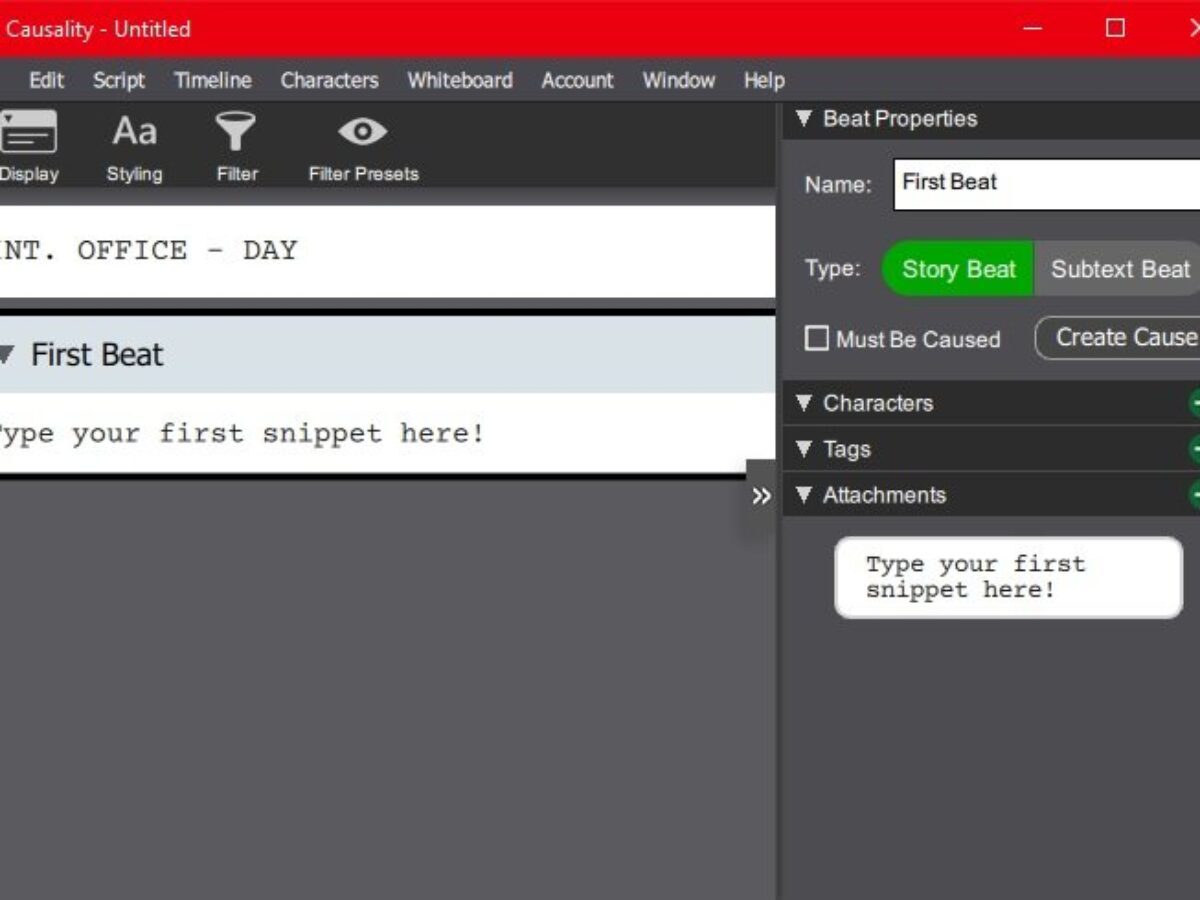Open the Help menu
The height and width of the screenshot is (900, 1200).
[764, 80]
